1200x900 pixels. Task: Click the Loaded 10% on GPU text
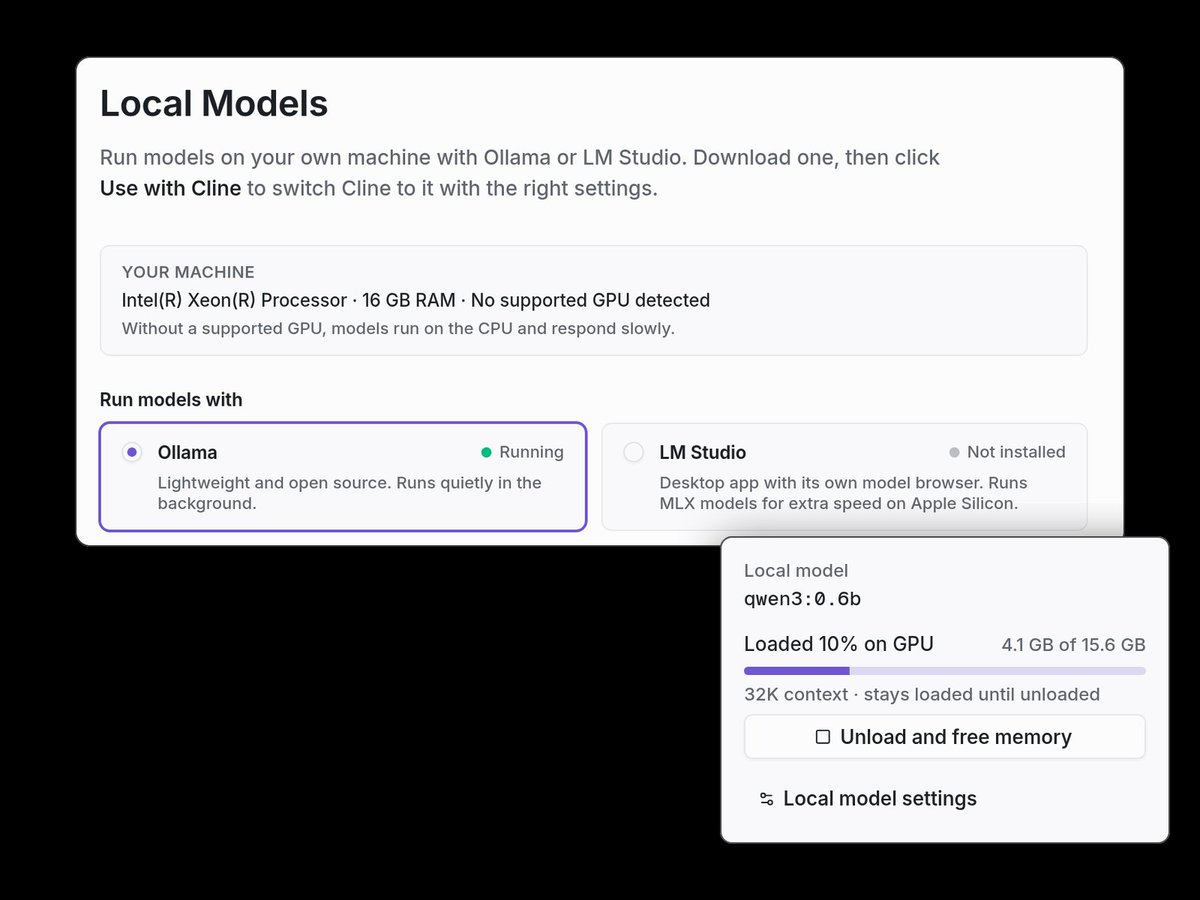pyautogui.click(x=839, y=644)
